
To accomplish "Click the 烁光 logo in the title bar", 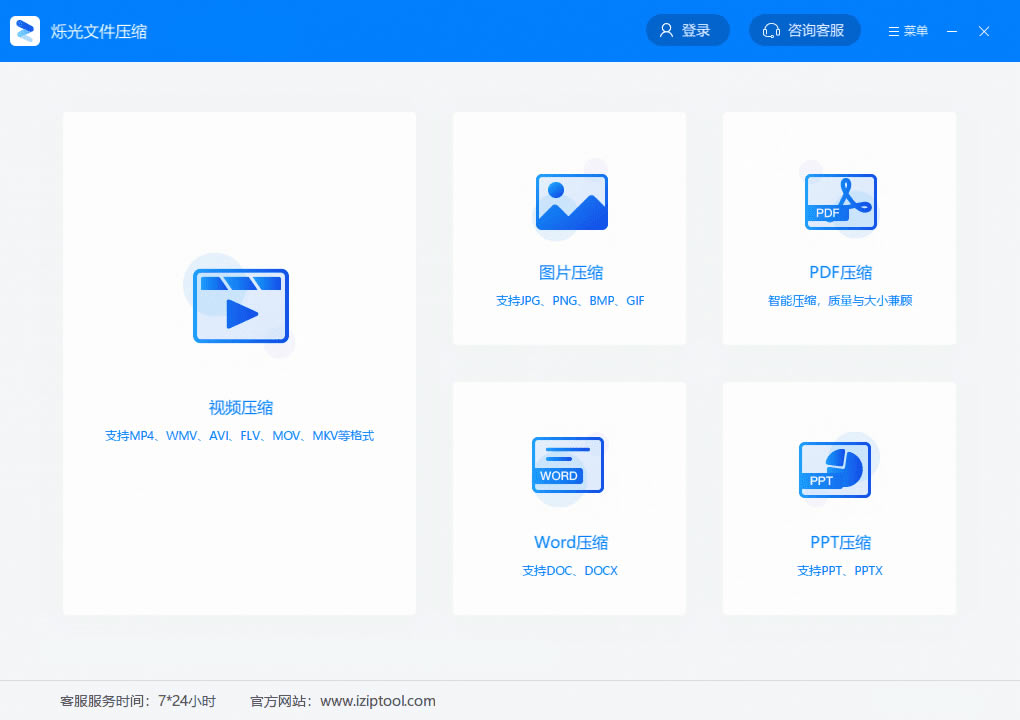I will (24, 30).
